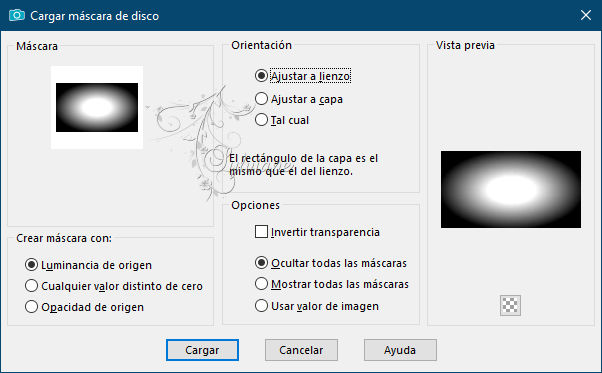Click the Cargar button

202,350
